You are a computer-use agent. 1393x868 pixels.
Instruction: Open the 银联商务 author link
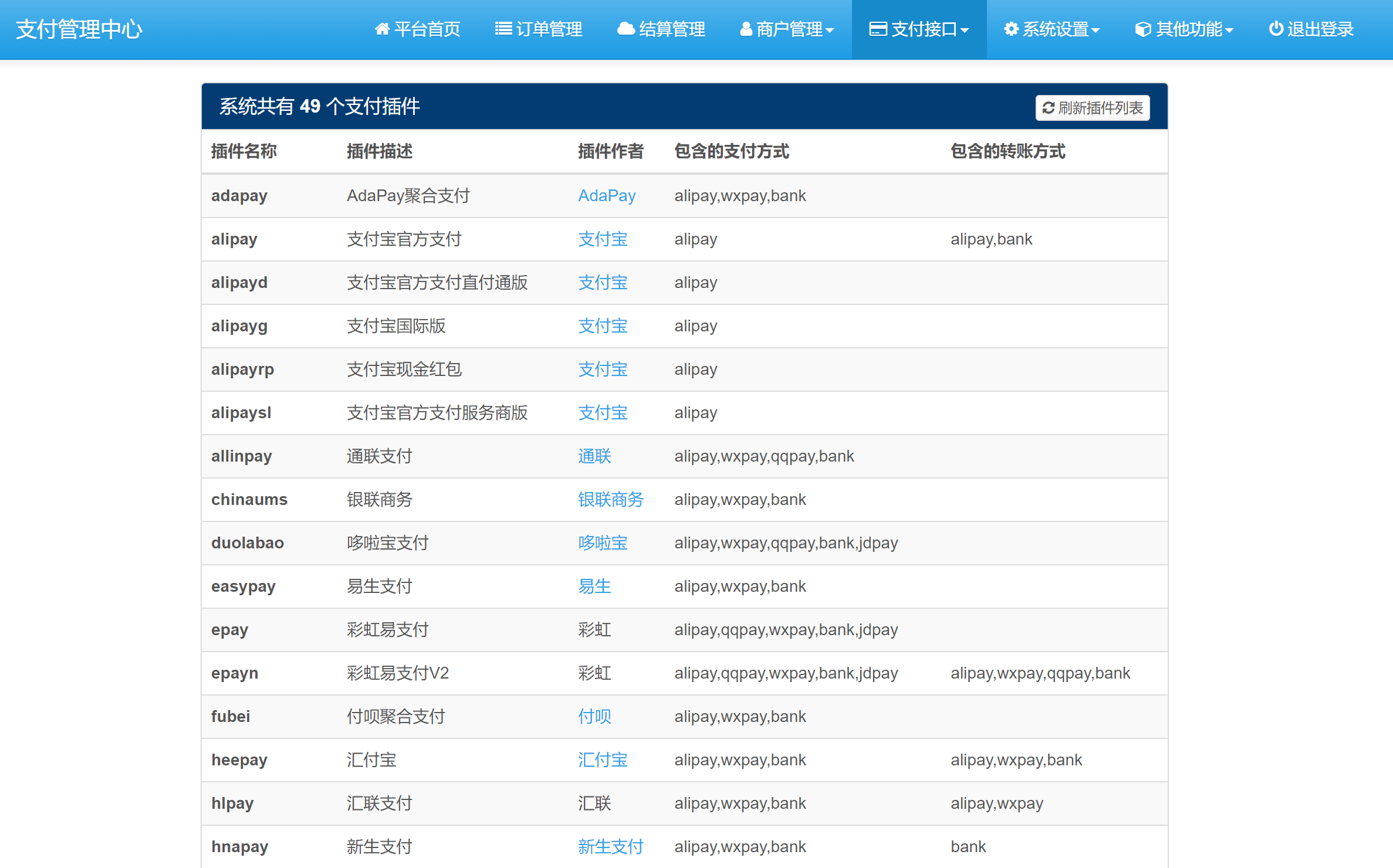tap(611, 499)
